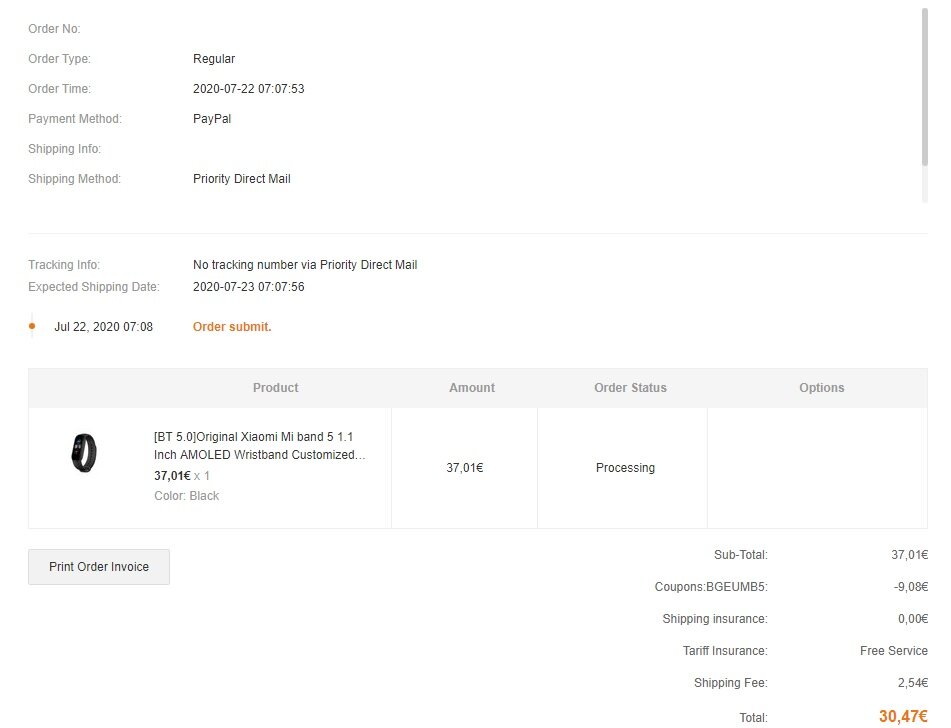Click the Amount column header

tap(472, 388)
